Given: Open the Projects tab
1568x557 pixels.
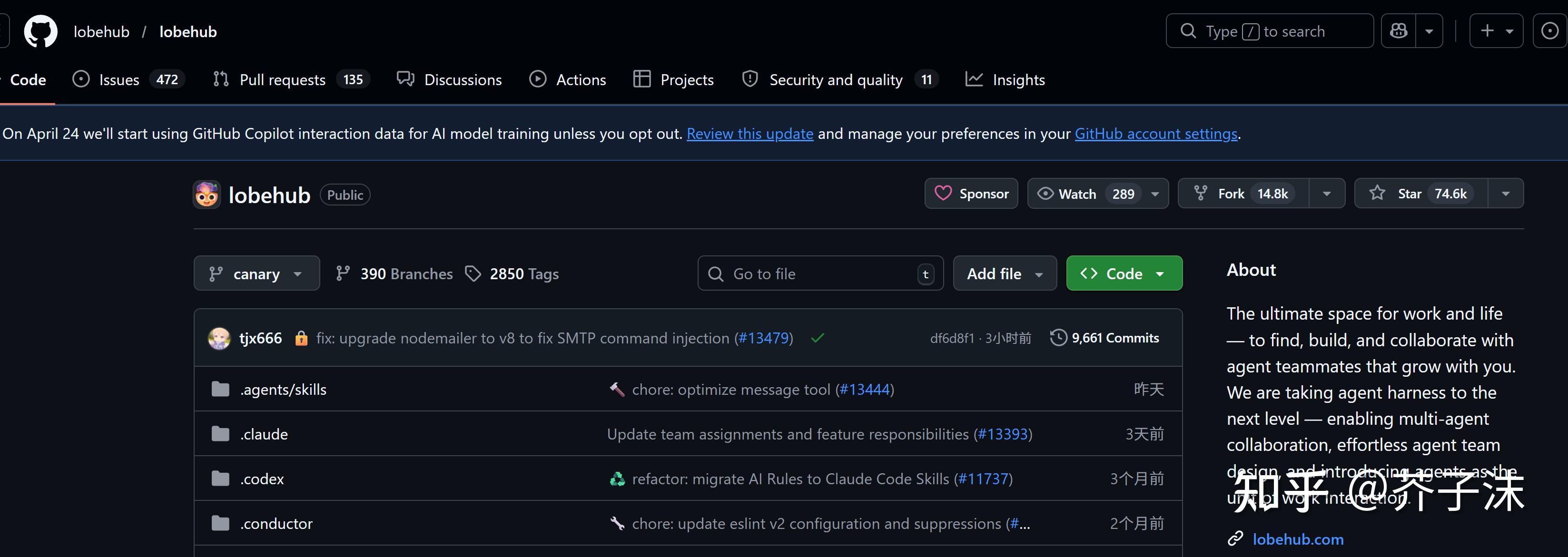Looking at the screenshot, I should tap(673, 80).
